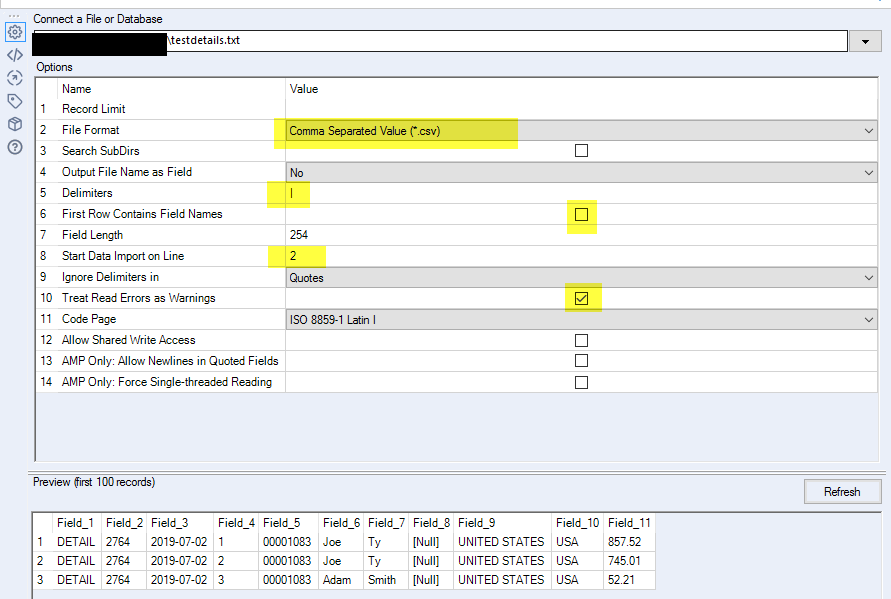Open the Annotation tag icon
The image size is (891, 599).
(15, 101)
